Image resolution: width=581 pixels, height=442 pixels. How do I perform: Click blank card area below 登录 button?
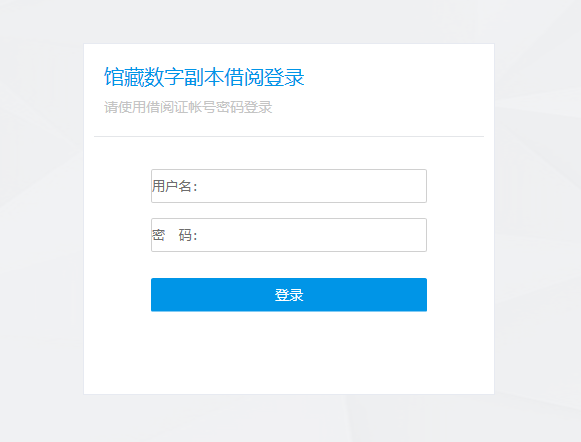(289, 352)
